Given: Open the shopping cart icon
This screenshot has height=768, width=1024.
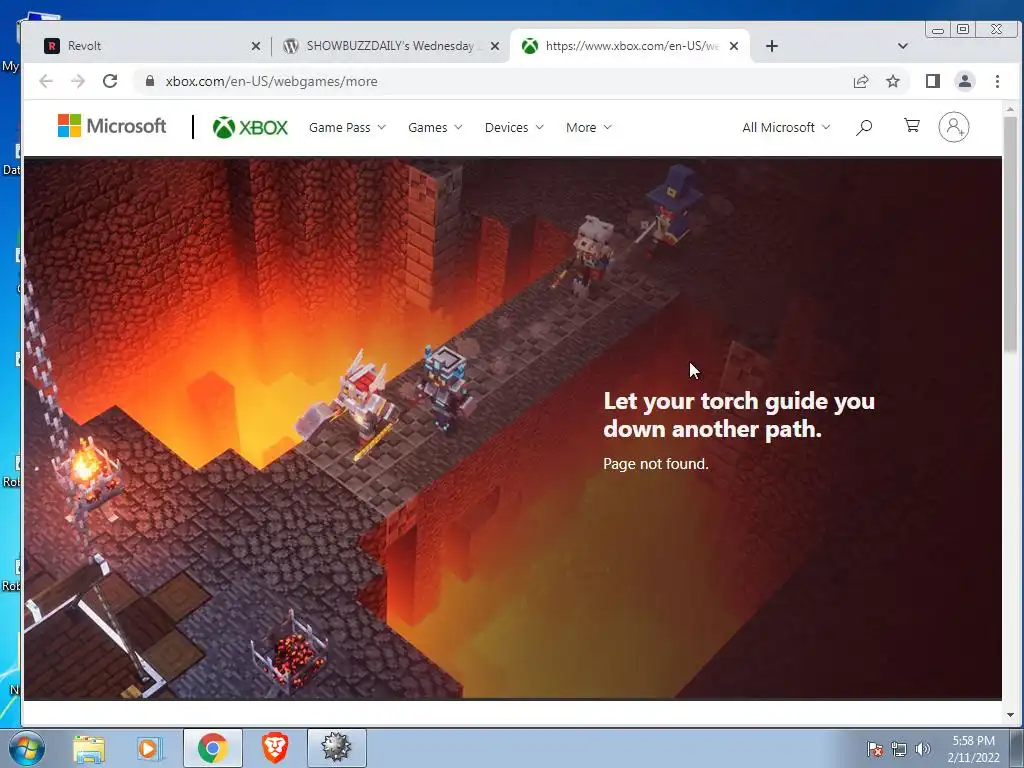Looking at the screenshot, I should [x=912, y=125].
